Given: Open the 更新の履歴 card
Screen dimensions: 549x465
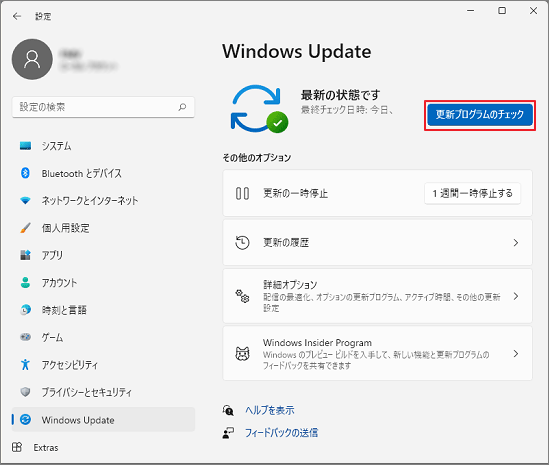Looking at the screenshot, I should coord(377,243).
